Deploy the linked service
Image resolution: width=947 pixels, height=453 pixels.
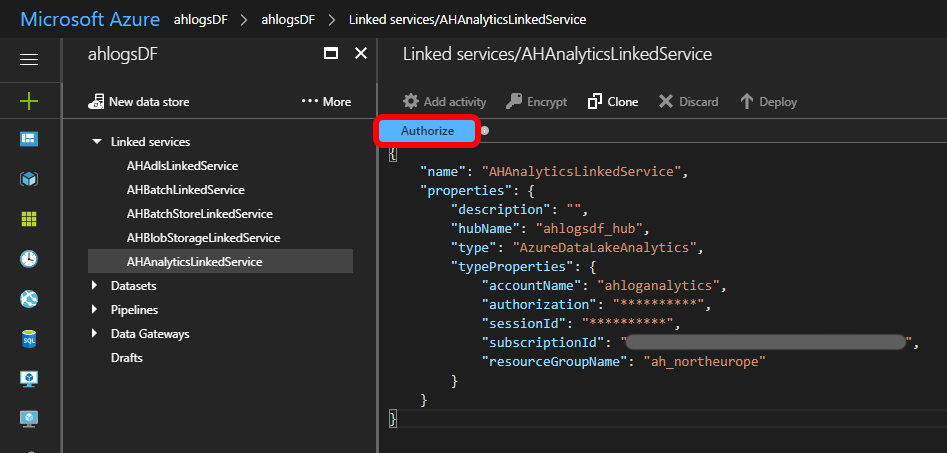click(768, 101)
